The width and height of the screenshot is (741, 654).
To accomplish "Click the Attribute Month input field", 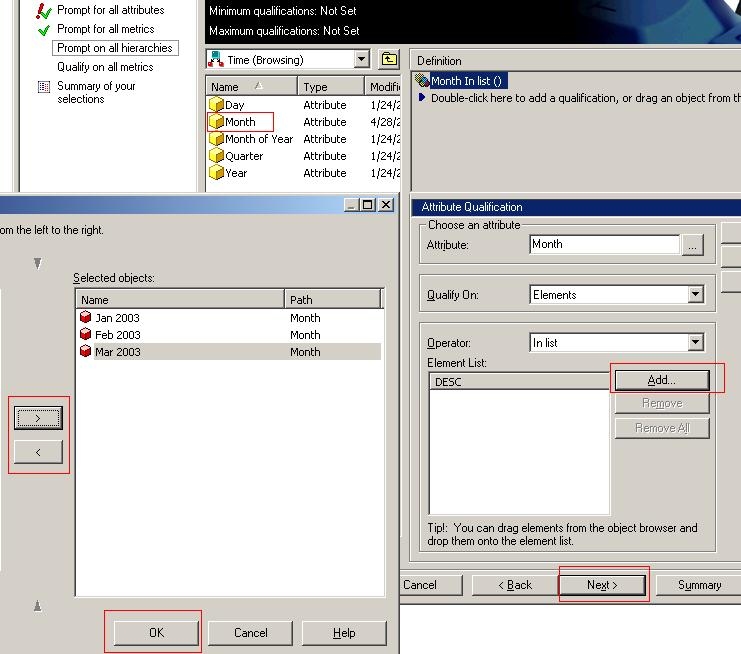I will [604, 244].
